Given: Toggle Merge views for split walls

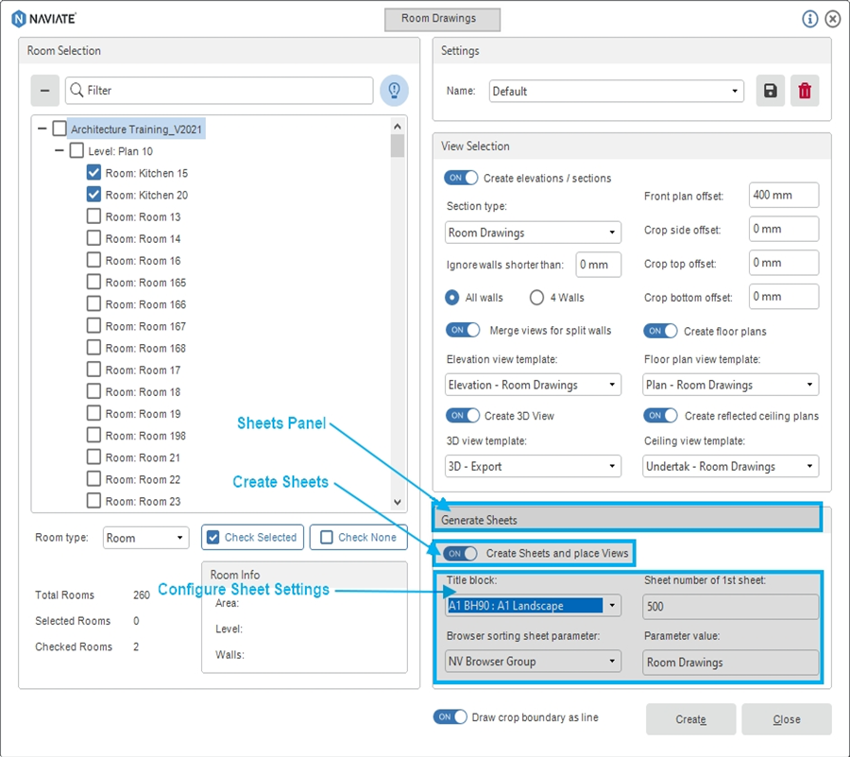Looking at the screenshot, I should (x=463, y=330).
